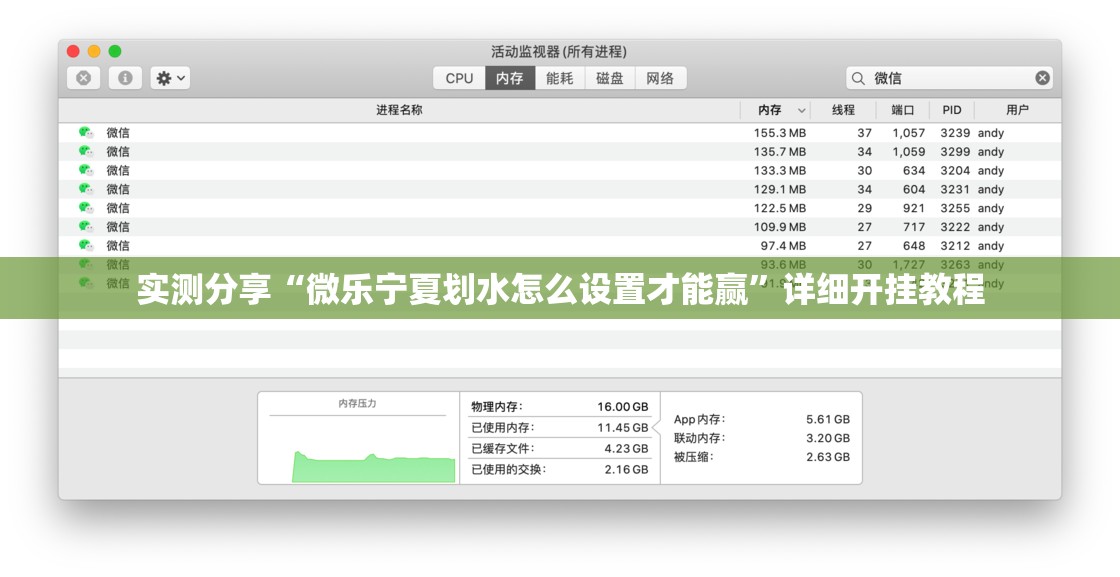Image resolution: width=1120 pixels, height=577 pixels.
Task: Click the PID value 3222
Action: (x=955, y=227)
